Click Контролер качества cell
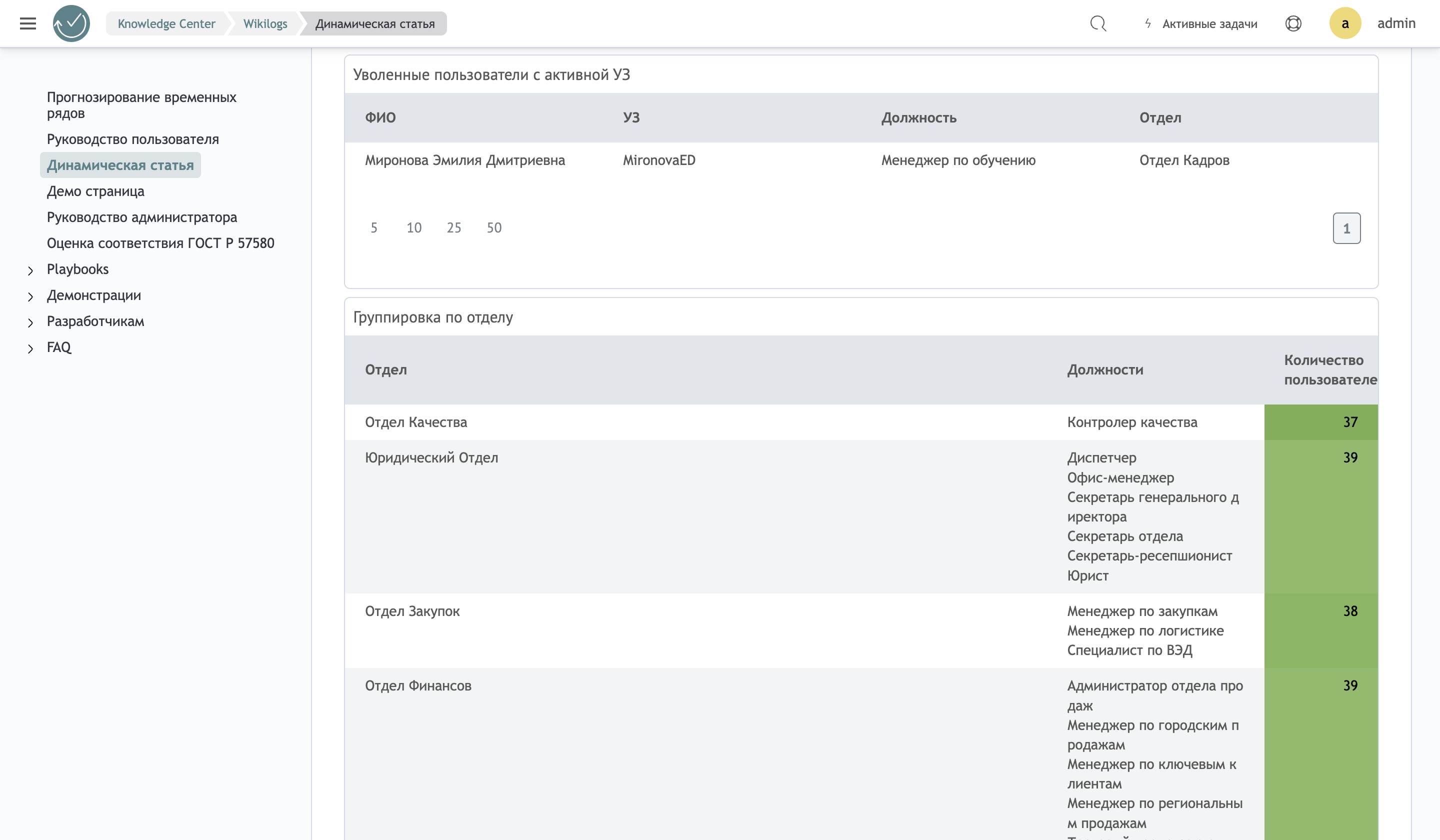This screenshot has width=1440, height=840. click(1132, 422)
